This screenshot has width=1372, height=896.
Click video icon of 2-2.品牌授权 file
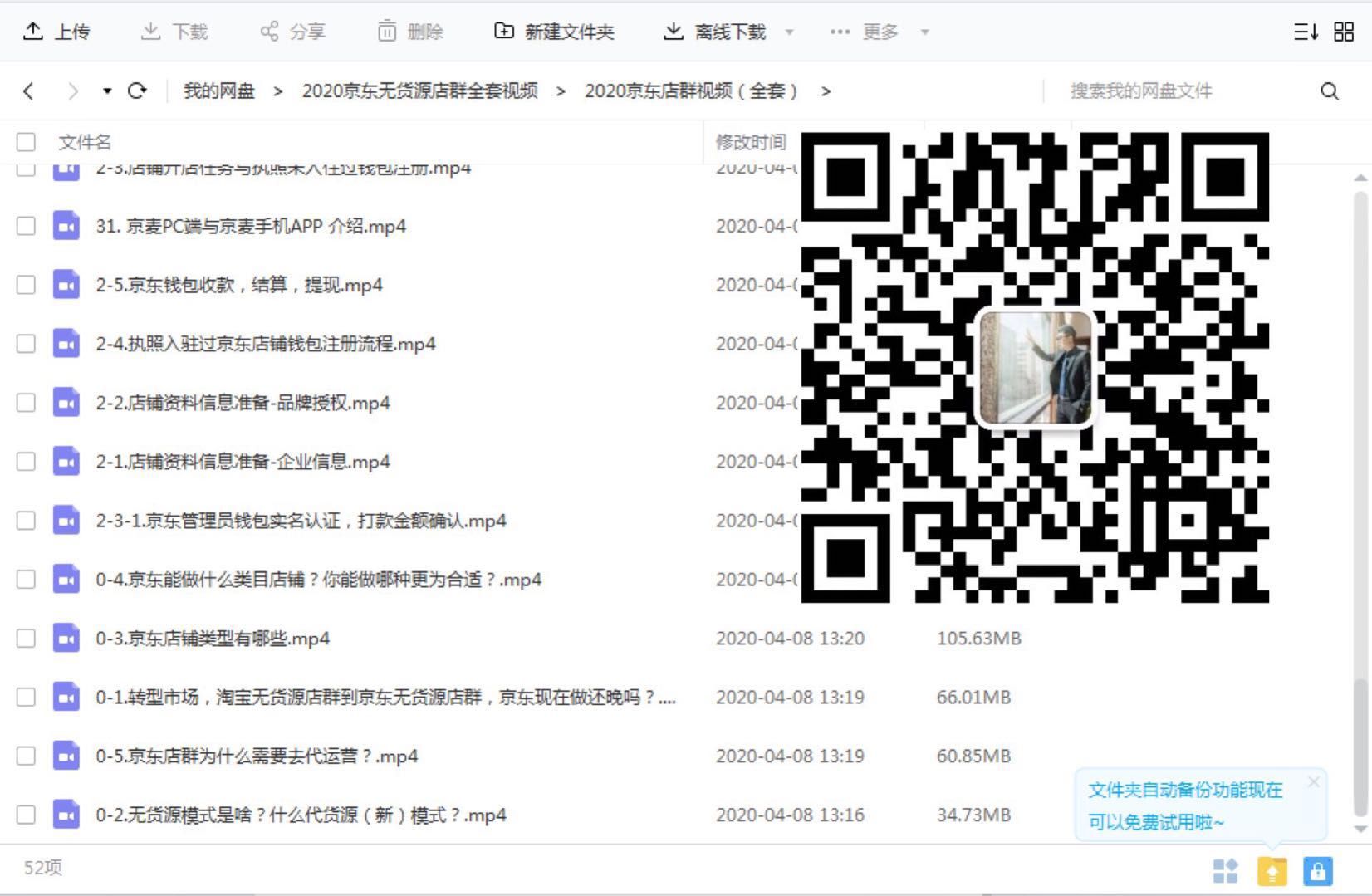66,403
